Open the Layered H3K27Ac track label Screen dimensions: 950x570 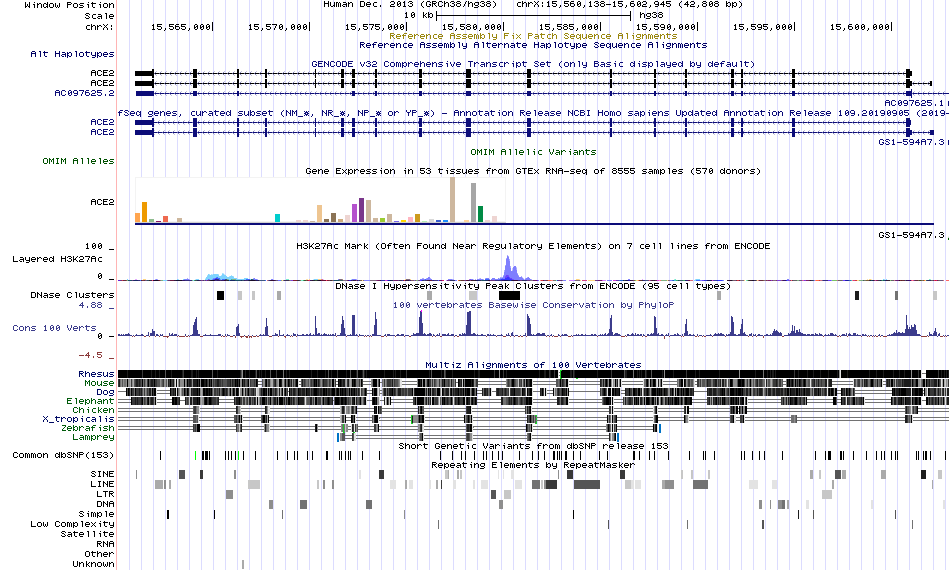tap(58, 259)
